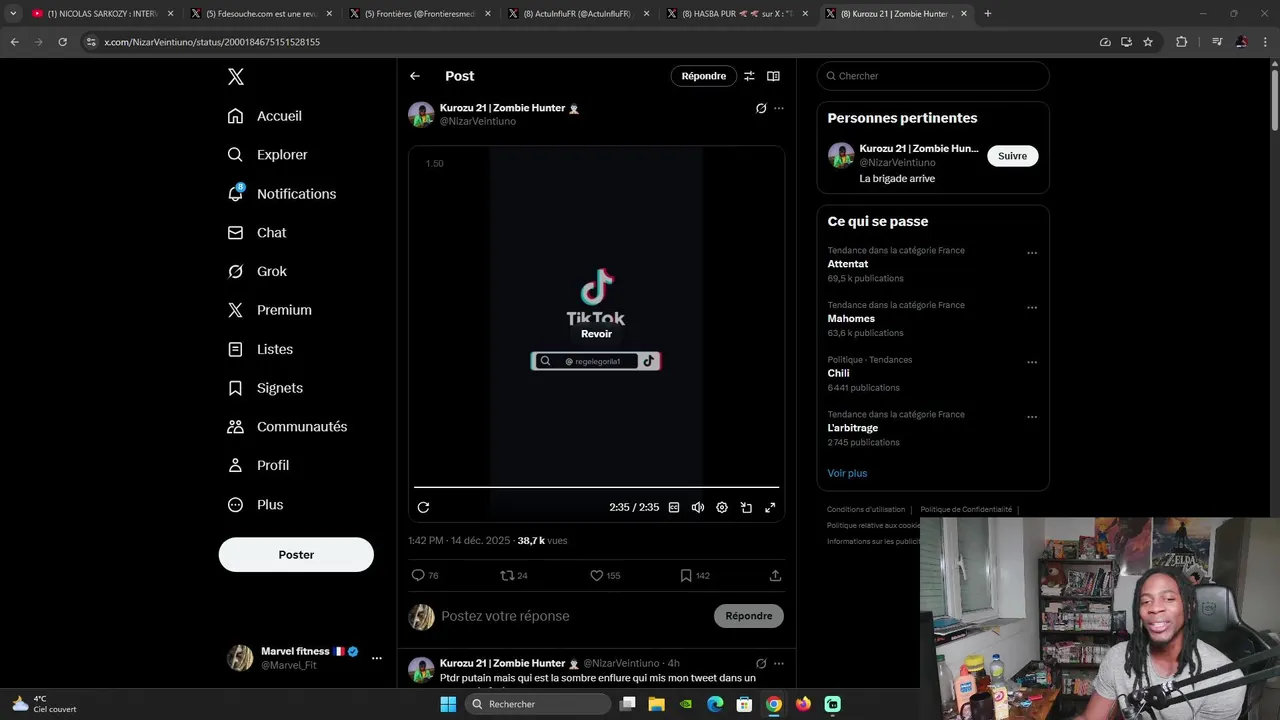Viewport: 1280px width, 720px height.
Task: Open Premium in the sidebar
Action: click(270, 310)
